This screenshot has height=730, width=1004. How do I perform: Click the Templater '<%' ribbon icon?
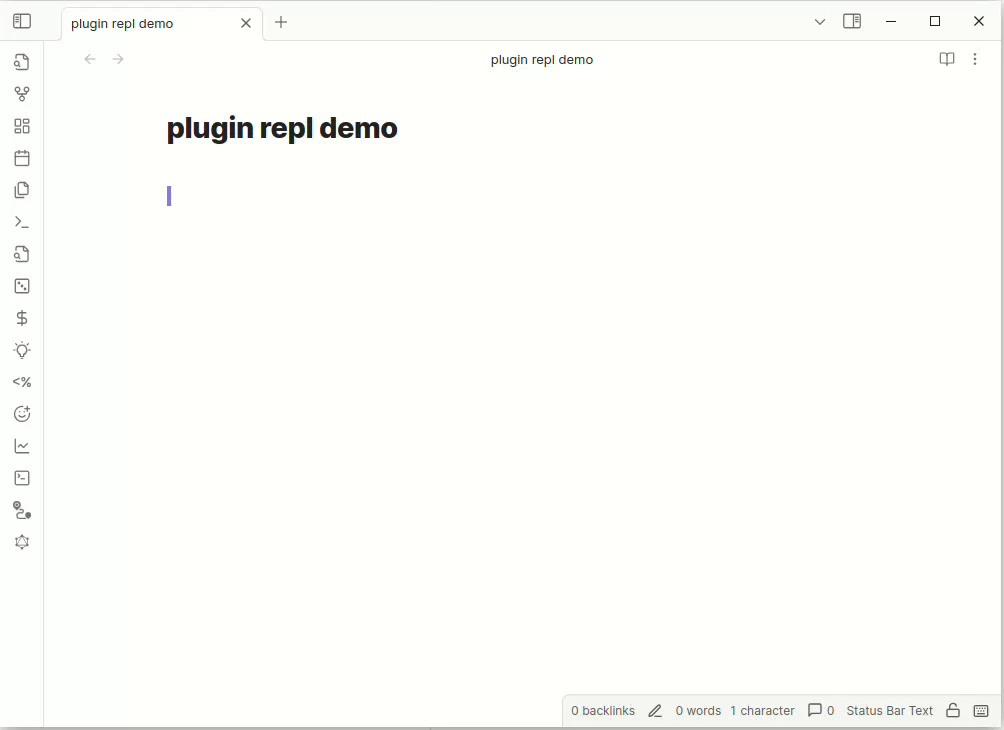coord(22,382)
